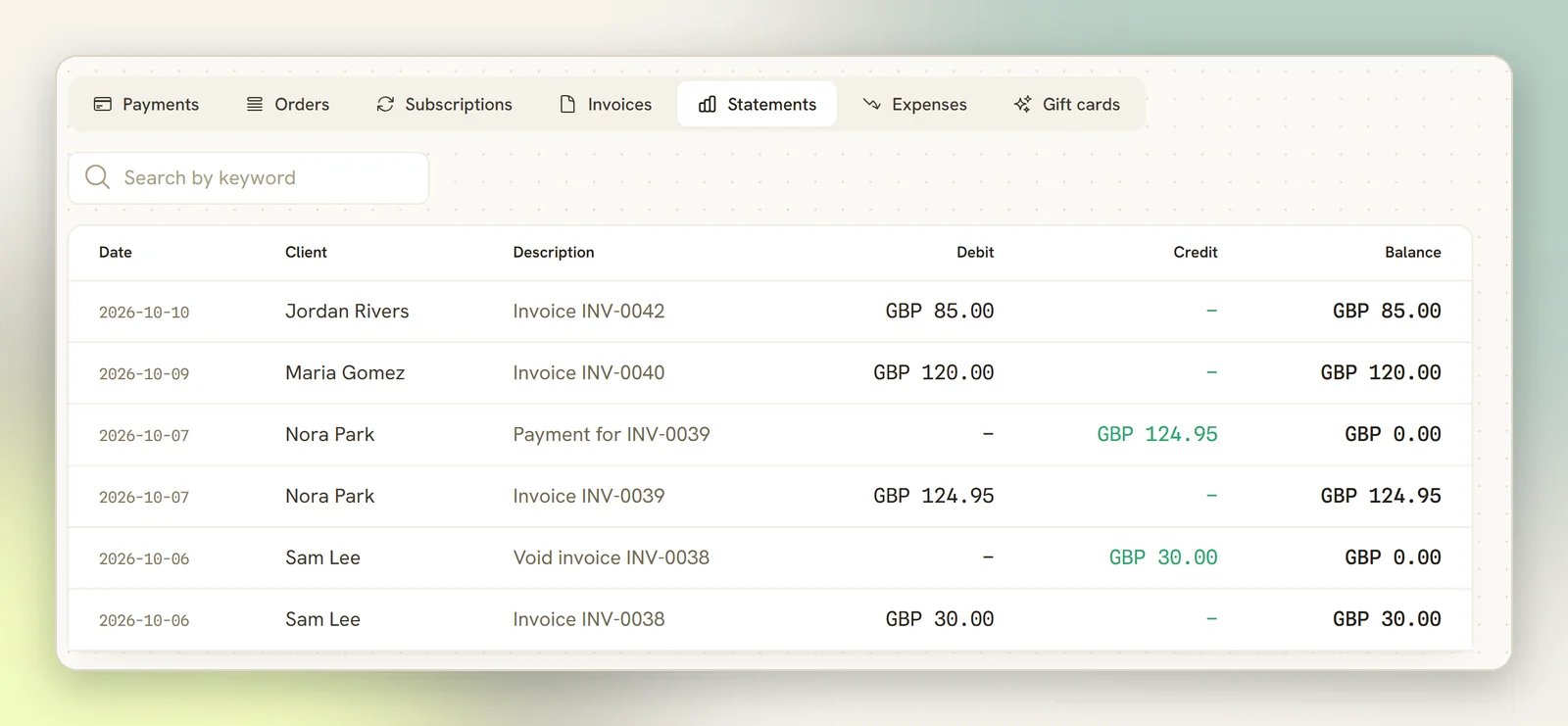Image resolution: width=1568 pixels, height=726 pixels.
Task: Click the GBP 30.00 credit amount
Action: point(1163,557)
